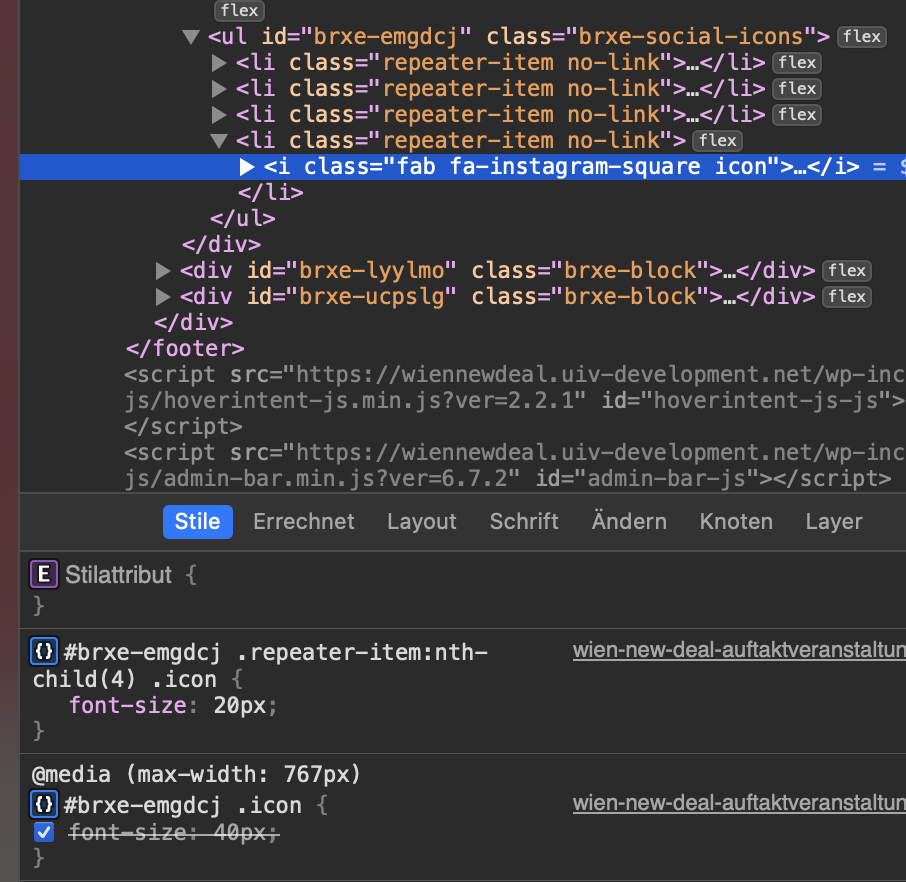Expand the first repeater-item li element
Image resolution: width=906 pixels, height=882 pixels.
click(x=218, y=63)
